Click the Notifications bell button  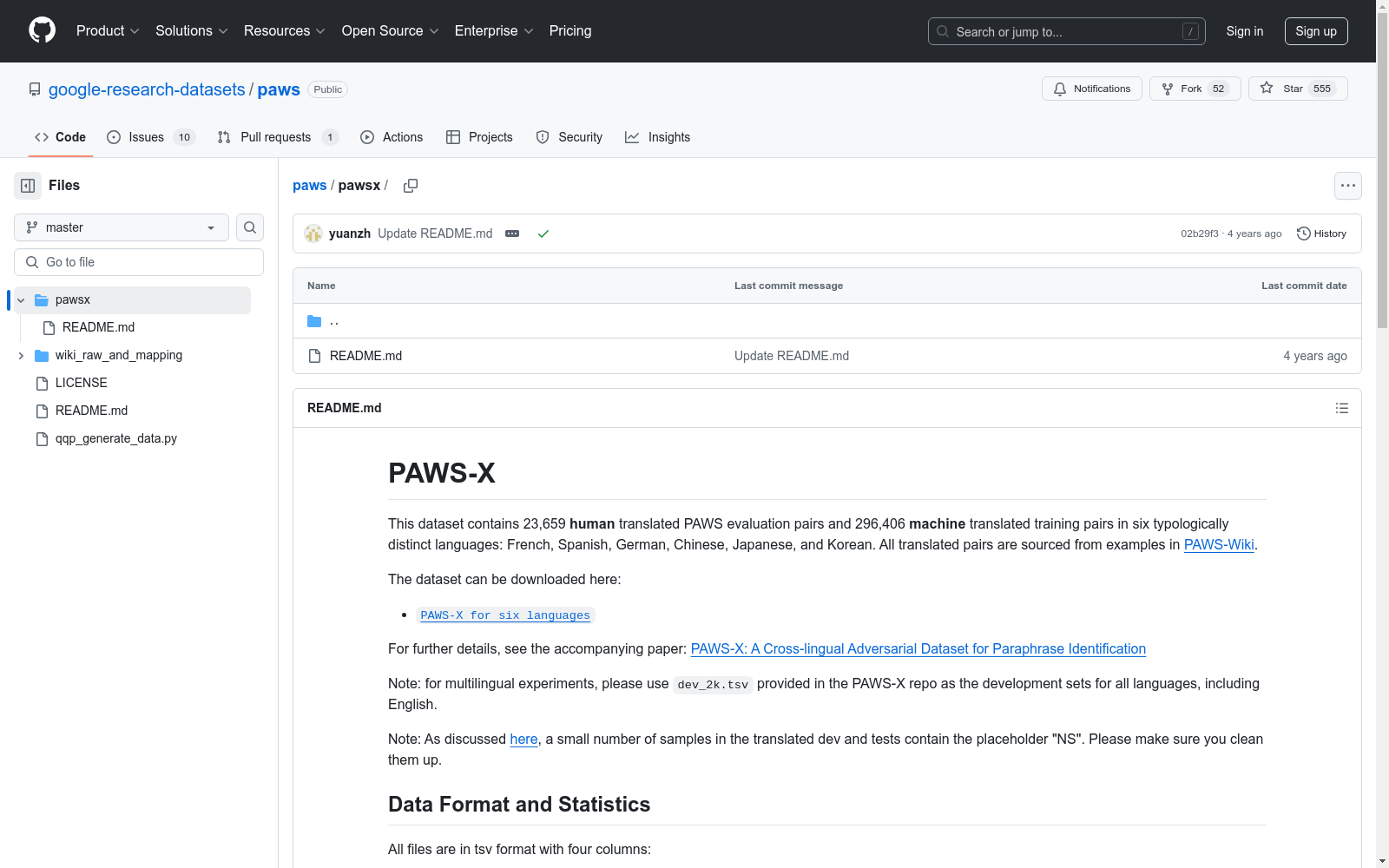point(1091,89)
